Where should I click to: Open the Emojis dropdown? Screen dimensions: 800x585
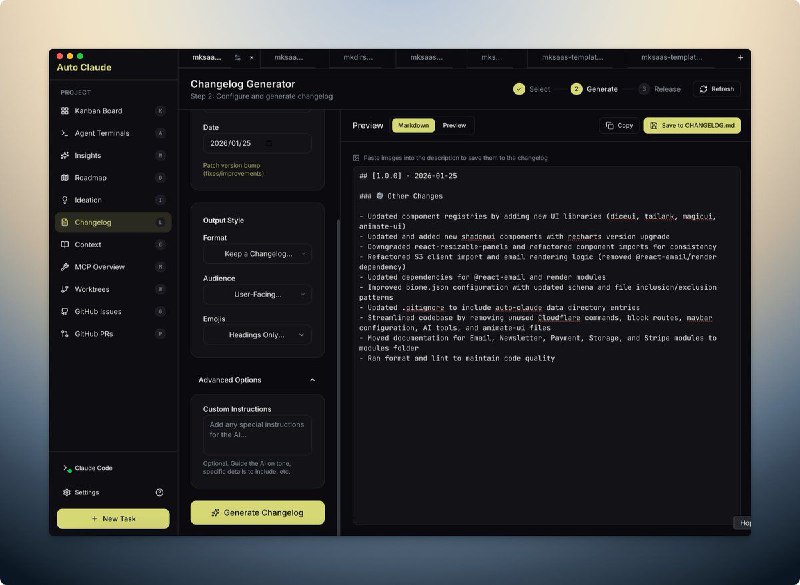257,335
